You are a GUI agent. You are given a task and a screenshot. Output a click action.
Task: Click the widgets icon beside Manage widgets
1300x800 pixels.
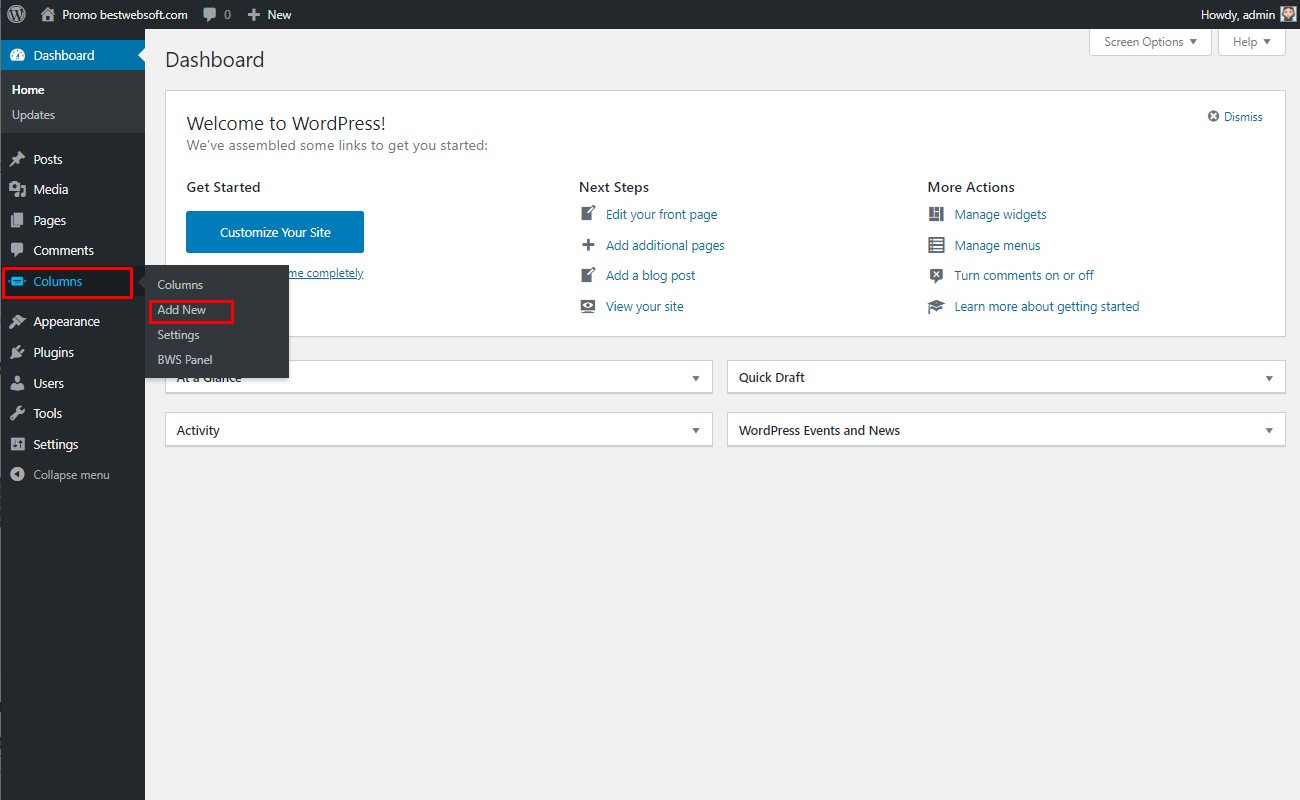coord(936,214)
